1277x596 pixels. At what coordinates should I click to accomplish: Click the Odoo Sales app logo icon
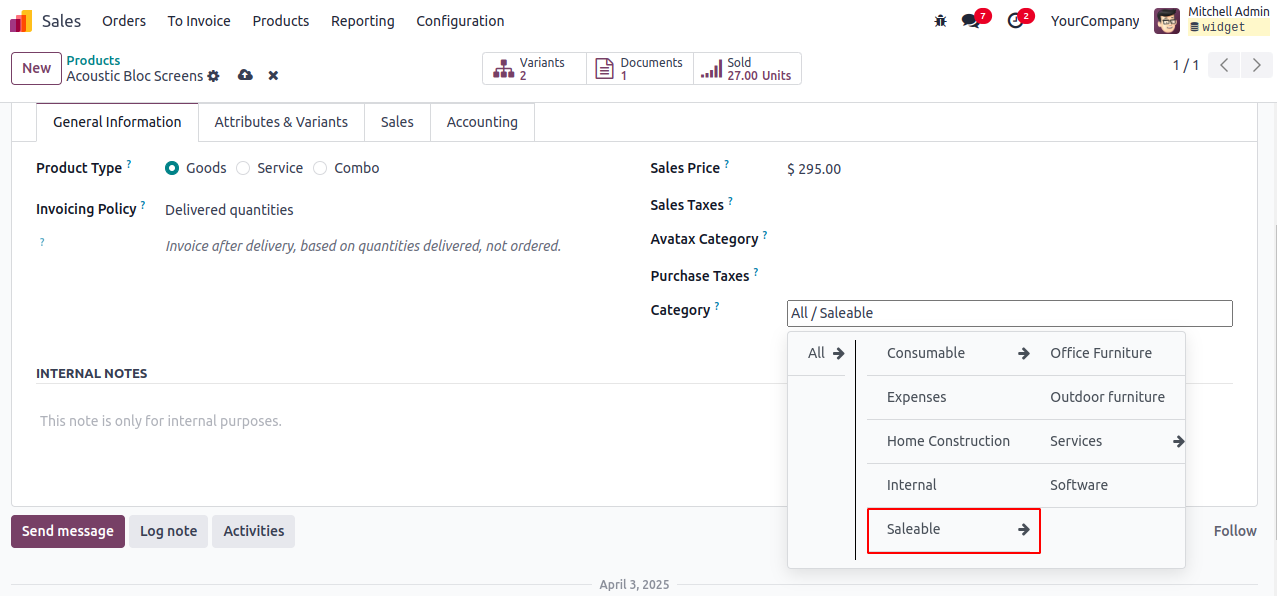[x=21, y=21]
